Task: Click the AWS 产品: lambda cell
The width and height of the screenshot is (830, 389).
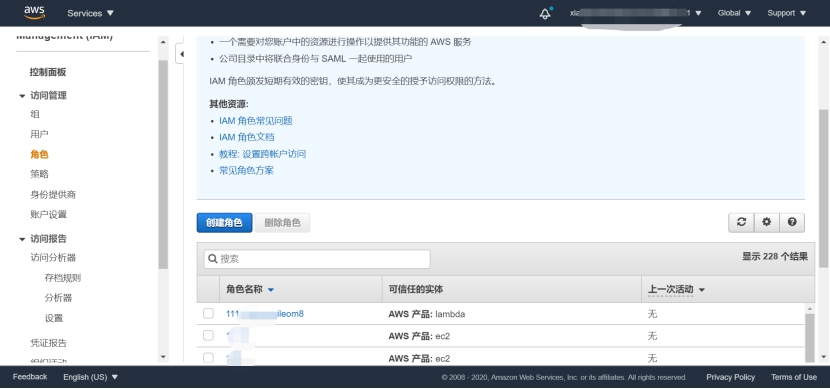Action: coord(427,314)
